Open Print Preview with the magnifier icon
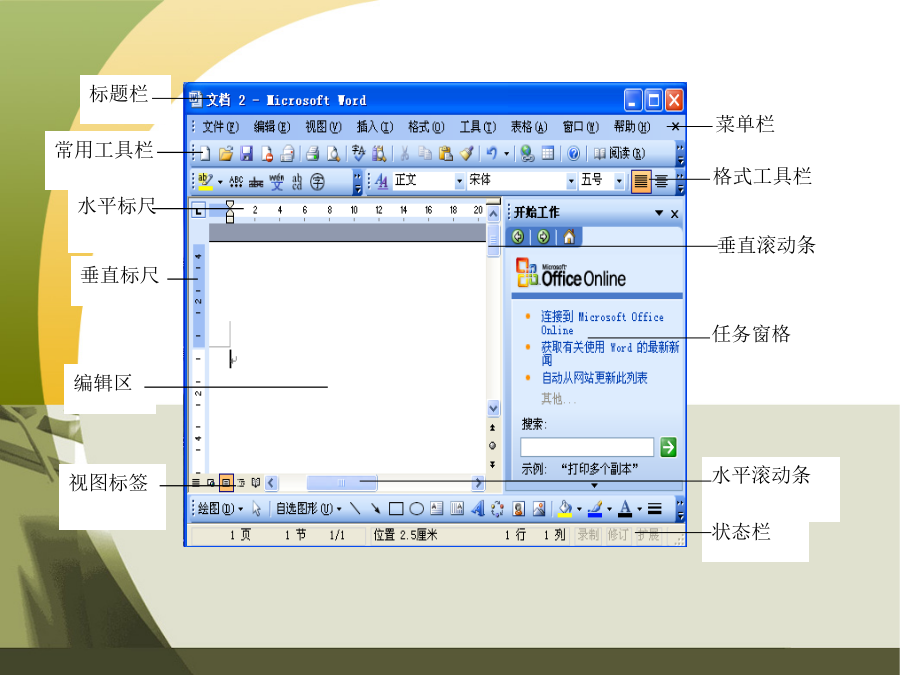 tap(333, 153)
